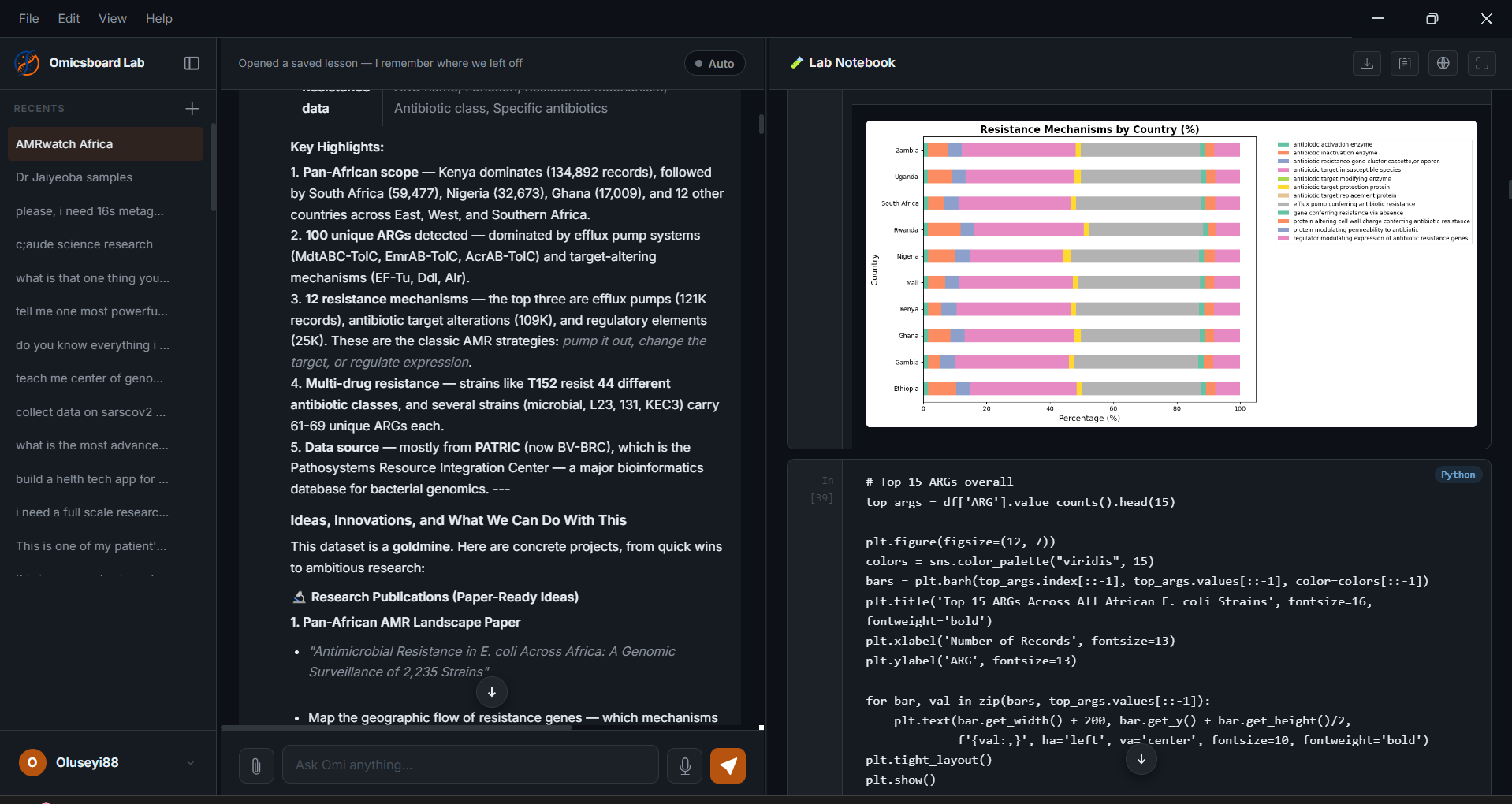The width and height of the screenshot is (1512, 804).
Task: Click the microscope icon beside Research Publications
Action: (299, 597)
